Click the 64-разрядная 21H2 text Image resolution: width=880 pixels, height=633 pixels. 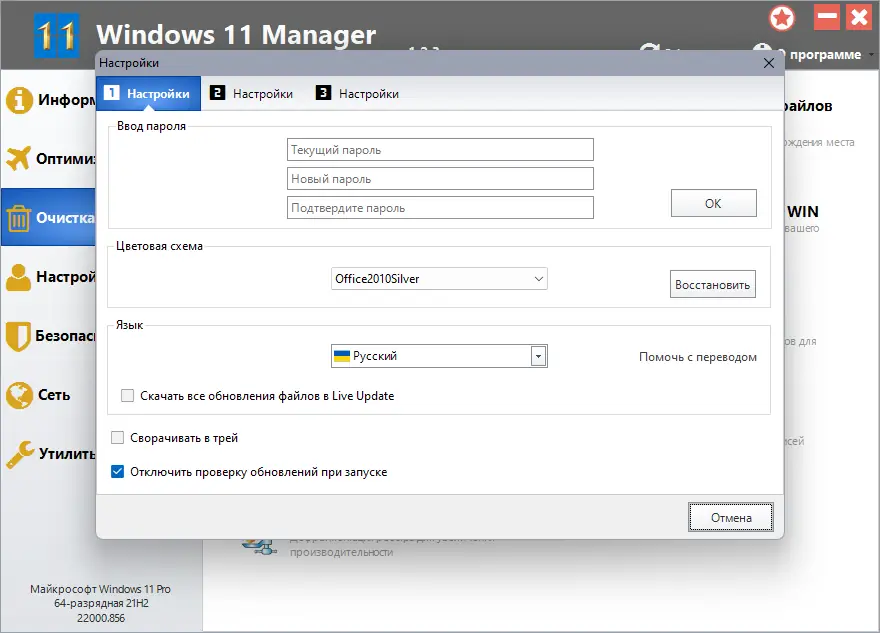[x=101, y=603]
